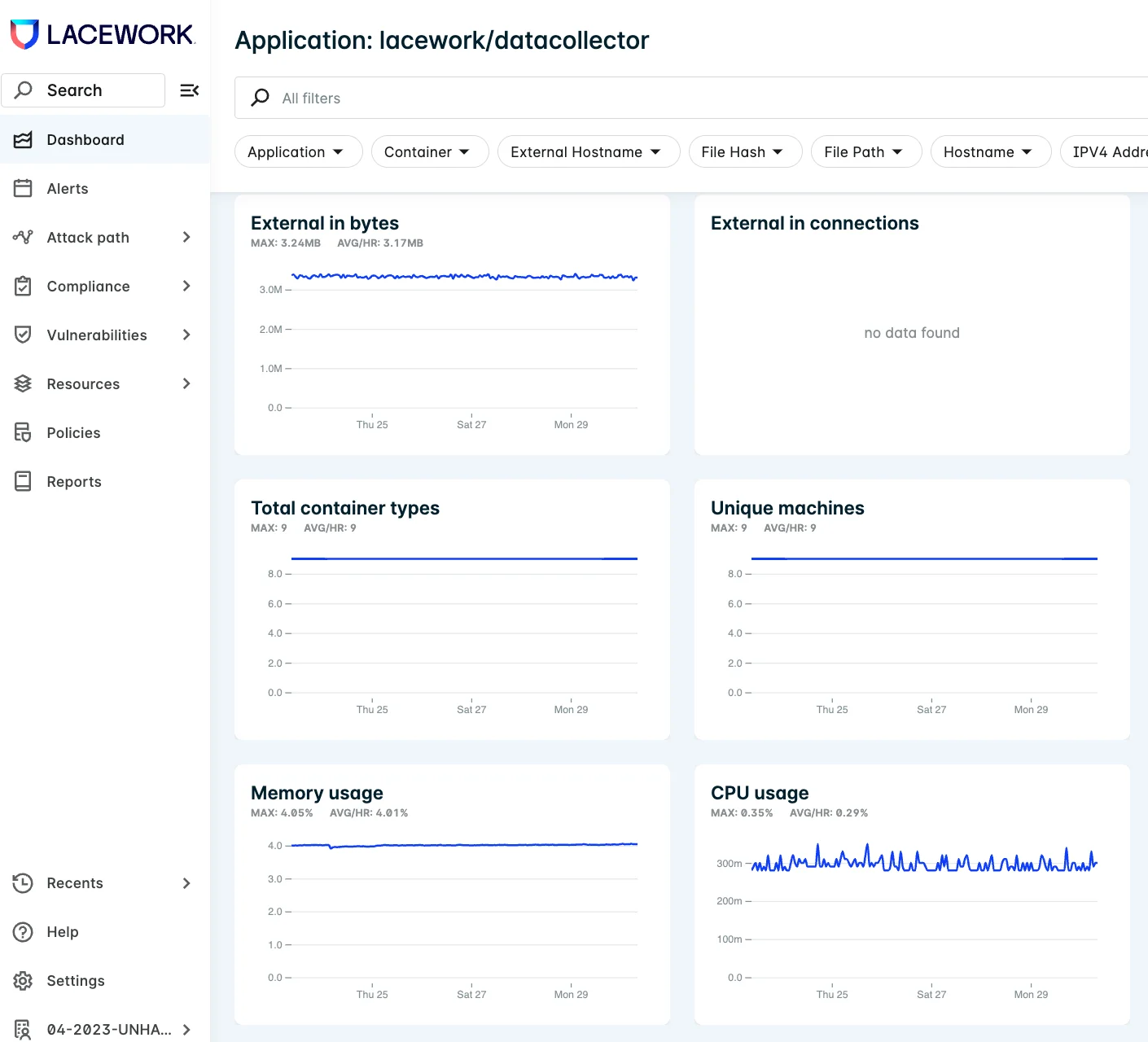Click the Compliance clipboard icon
The image size is (1148, 1042).
coord(23,286)
